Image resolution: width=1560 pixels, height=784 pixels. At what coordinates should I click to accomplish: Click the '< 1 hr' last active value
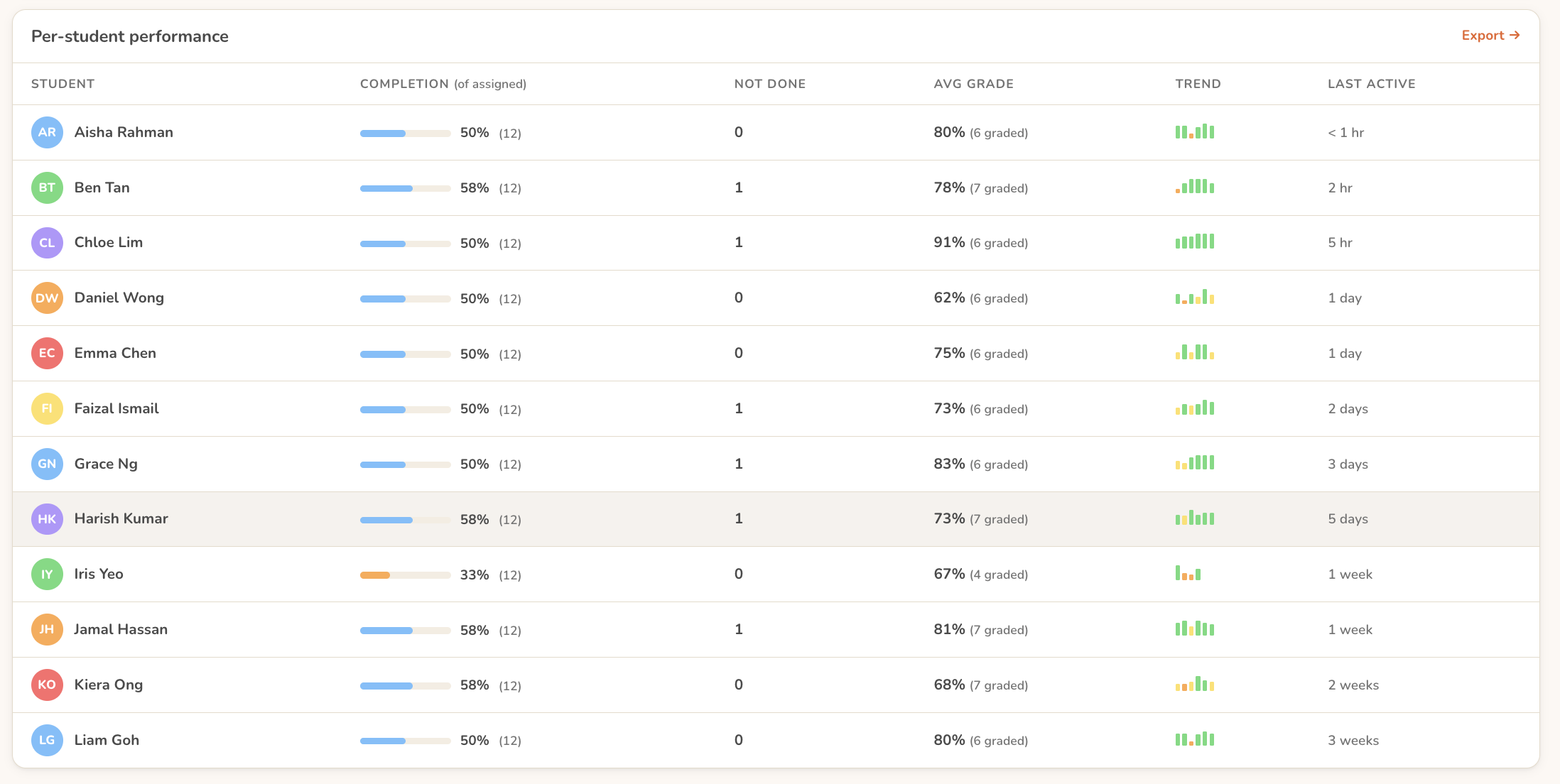point(1346,133)
